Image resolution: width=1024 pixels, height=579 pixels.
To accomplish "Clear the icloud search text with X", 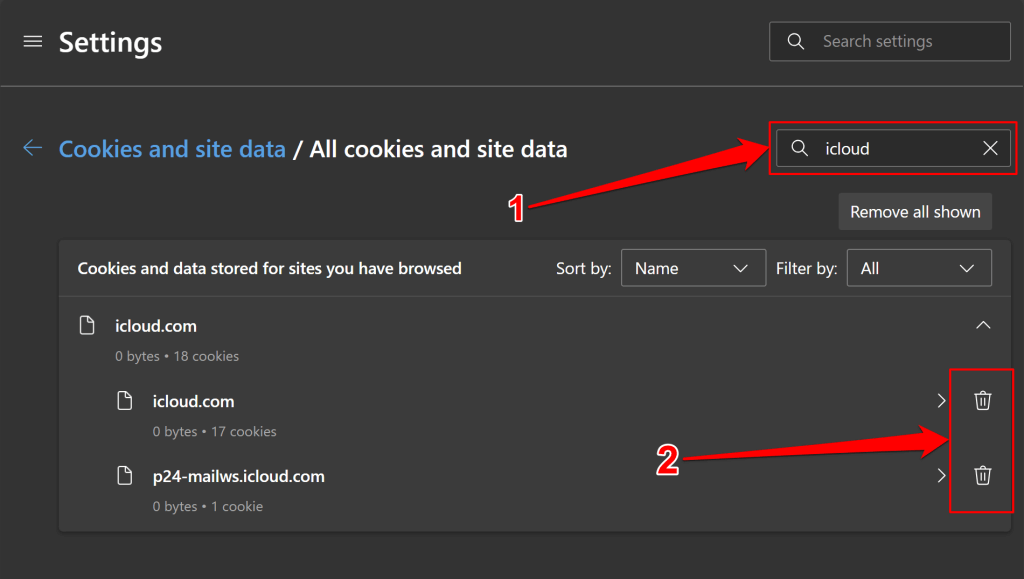I will (990, 148).
